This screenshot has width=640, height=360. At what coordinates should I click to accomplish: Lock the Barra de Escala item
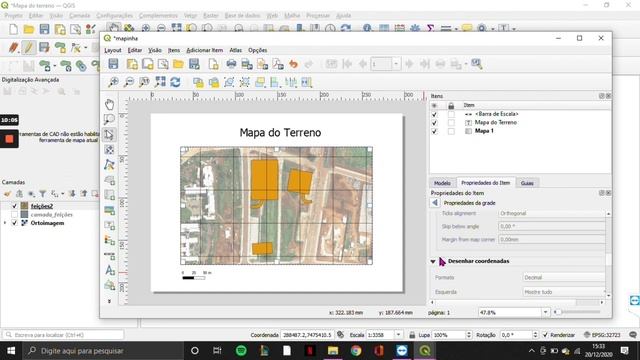[x=451, y=114]
